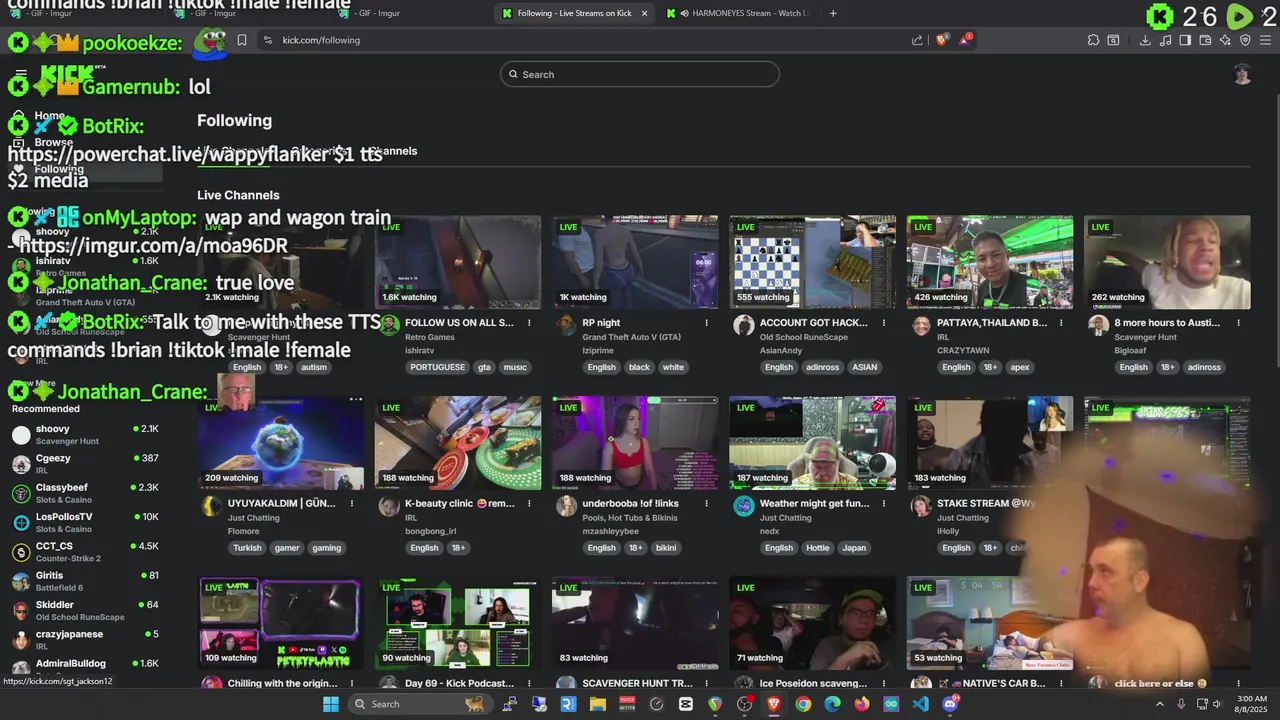Open options for FOLLOW US ON ALL S... stream
The height and width of the screenshot is (720, 1280).
529,323
